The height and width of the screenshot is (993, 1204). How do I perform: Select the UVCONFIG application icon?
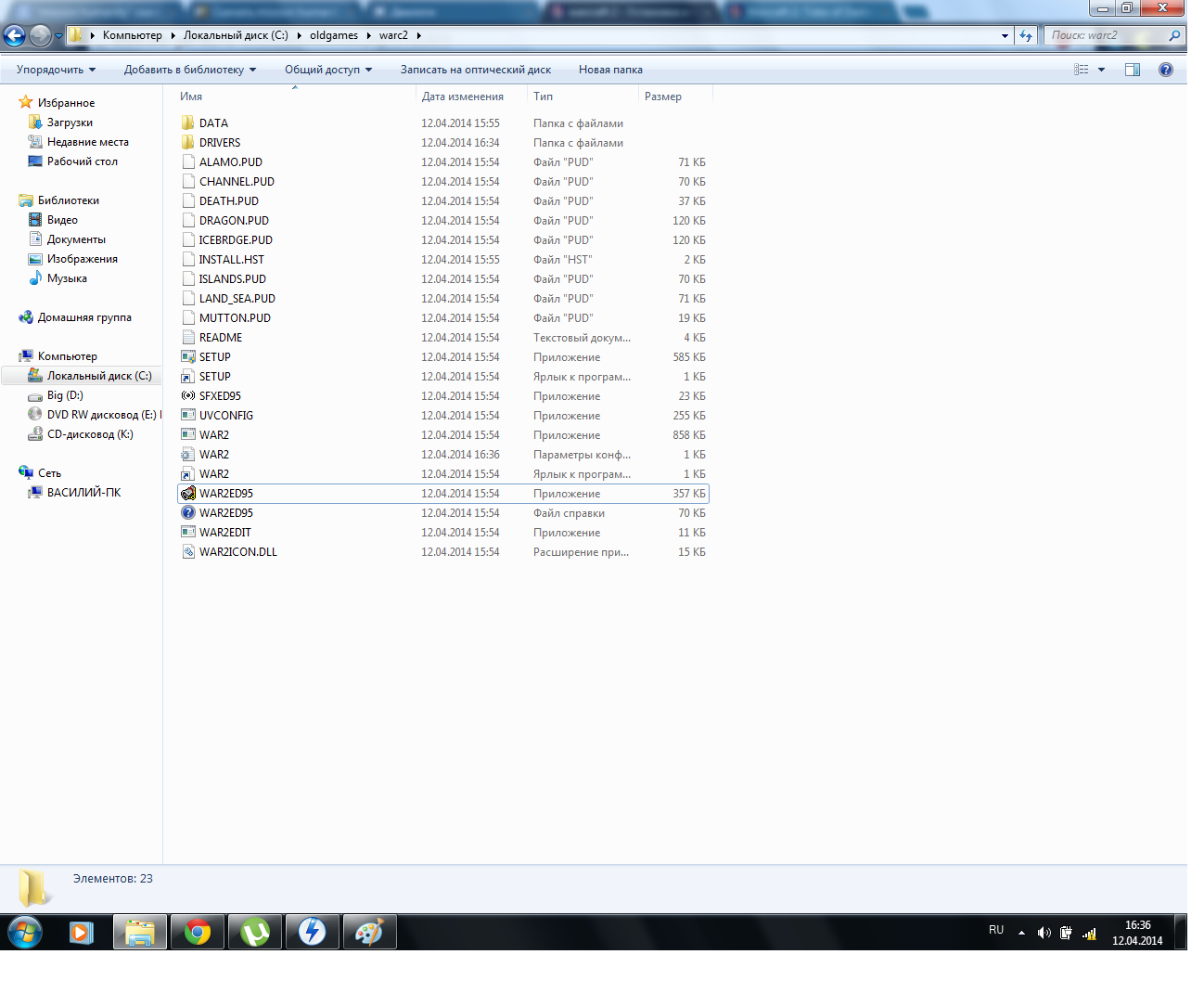(x=188, y=416)
